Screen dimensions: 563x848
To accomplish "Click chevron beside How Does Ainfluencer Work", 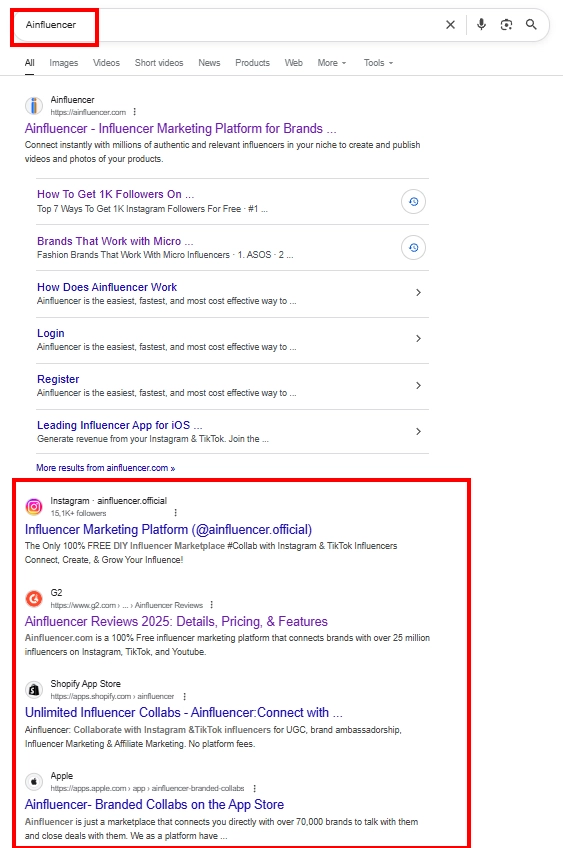I will [418, 293].
